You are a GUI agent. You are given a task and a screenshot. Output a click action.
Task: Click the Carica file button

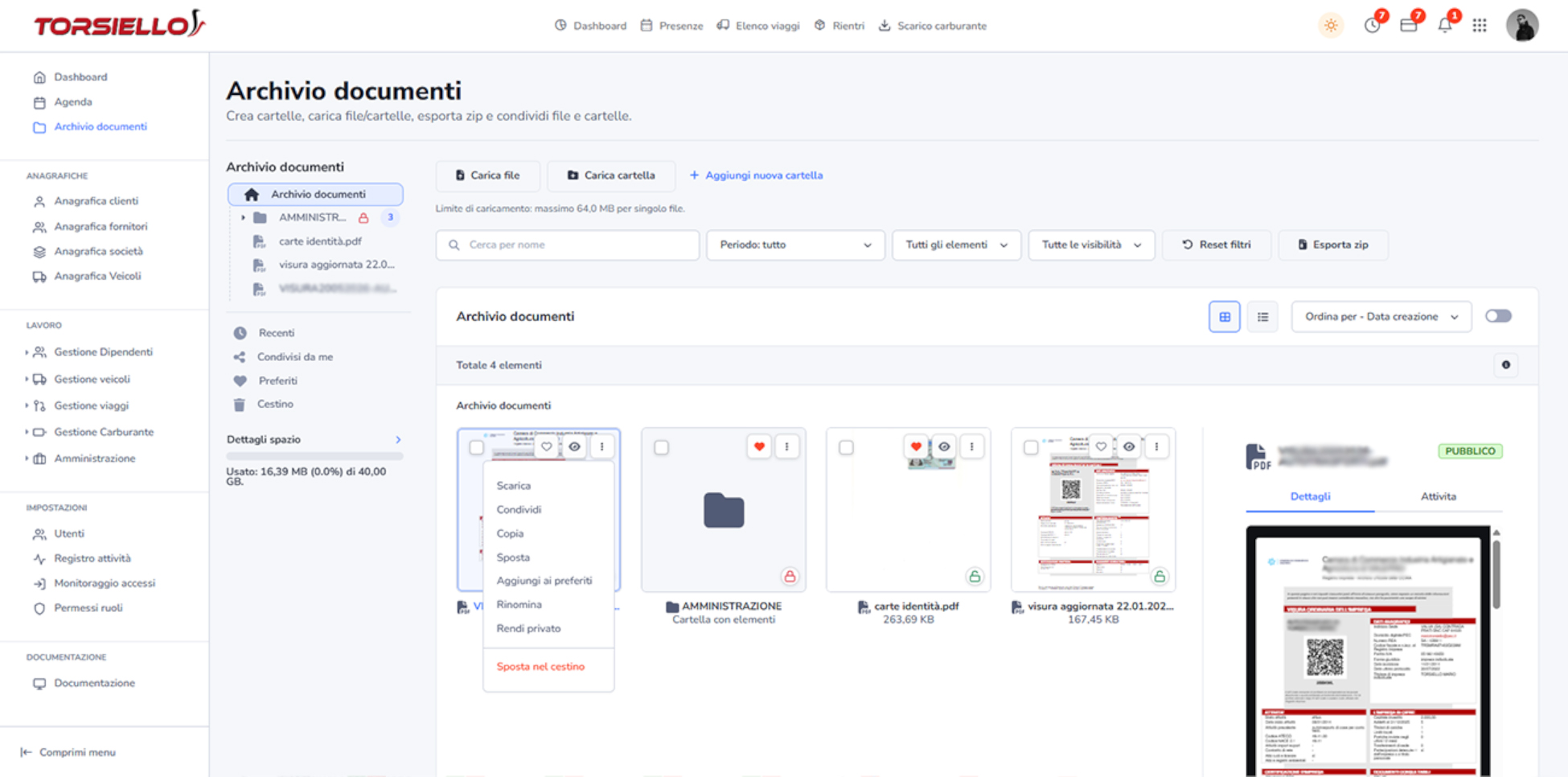click(487, 175)
